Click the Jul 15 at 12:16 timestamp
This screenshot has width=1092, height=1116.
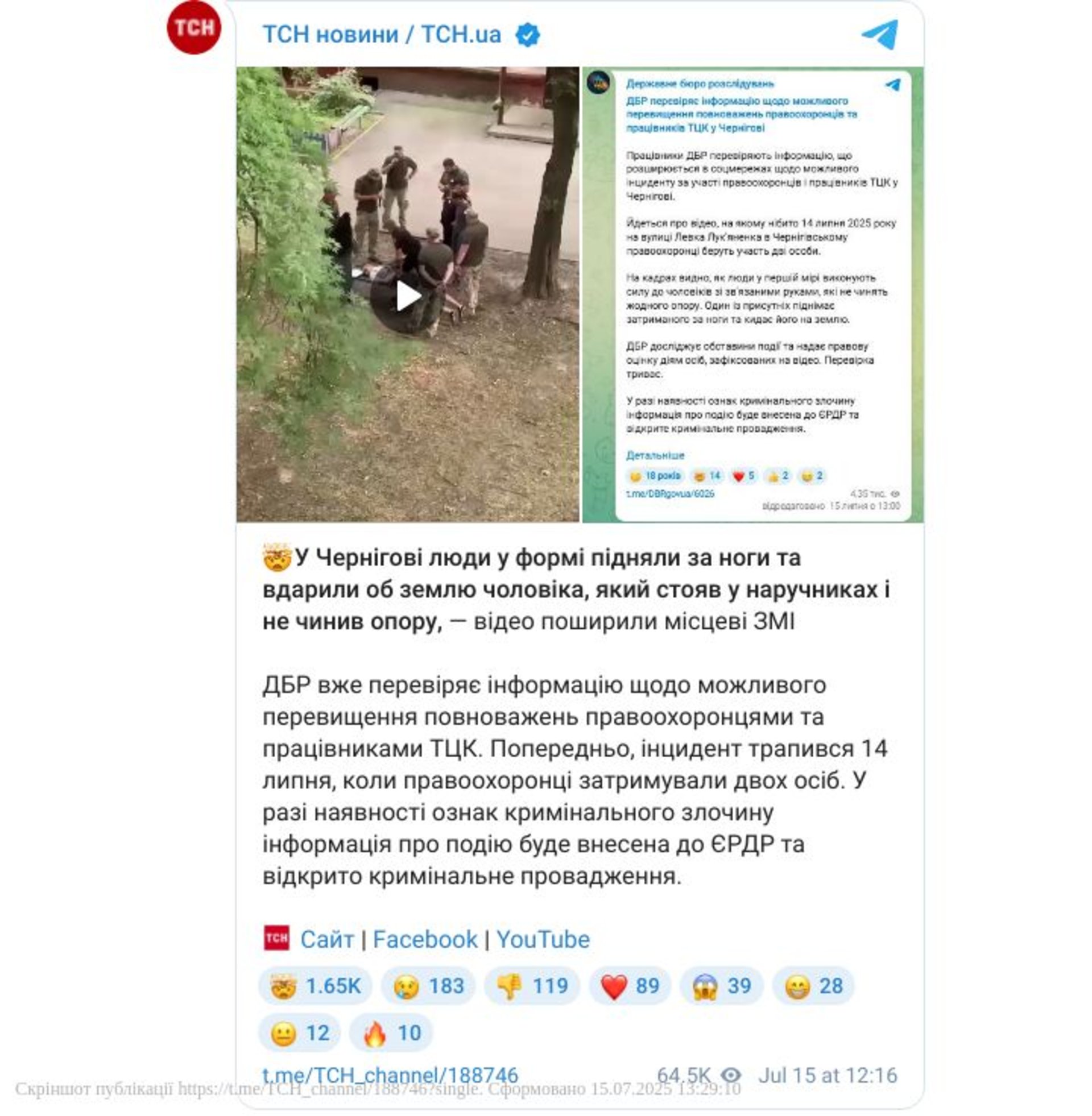pyautogui.click(x=828, y=1075)
